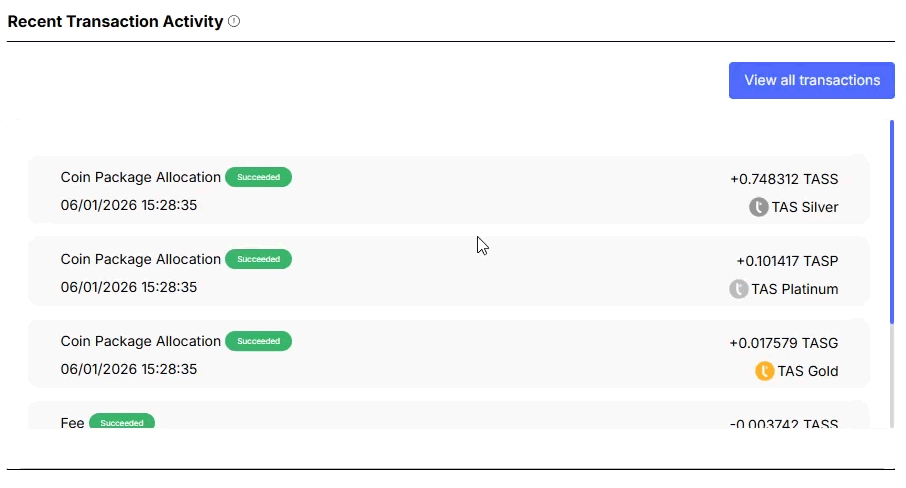Open the +0.748312 TASS transaction row

pos(448,190)
